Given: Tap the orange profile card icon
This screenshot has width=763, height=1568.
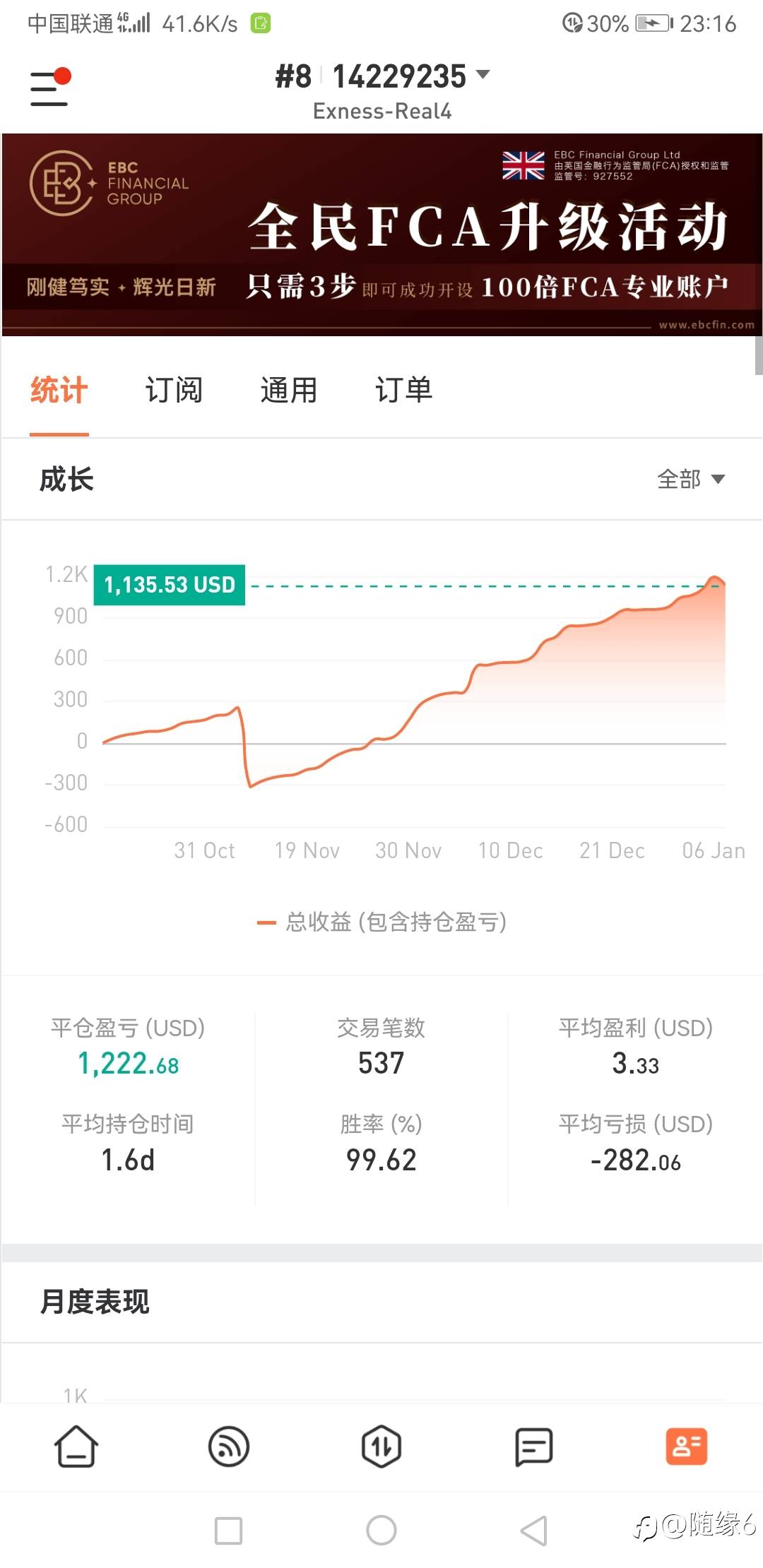Looking at the screenshot, I should click(686, 1447).
